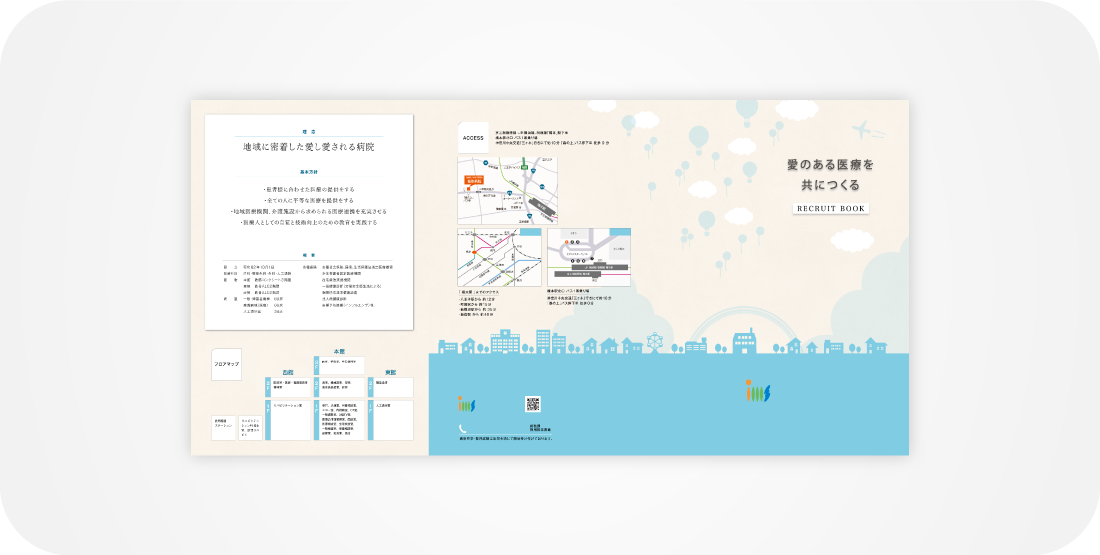Click the IMS logo on the front cover

758,391
